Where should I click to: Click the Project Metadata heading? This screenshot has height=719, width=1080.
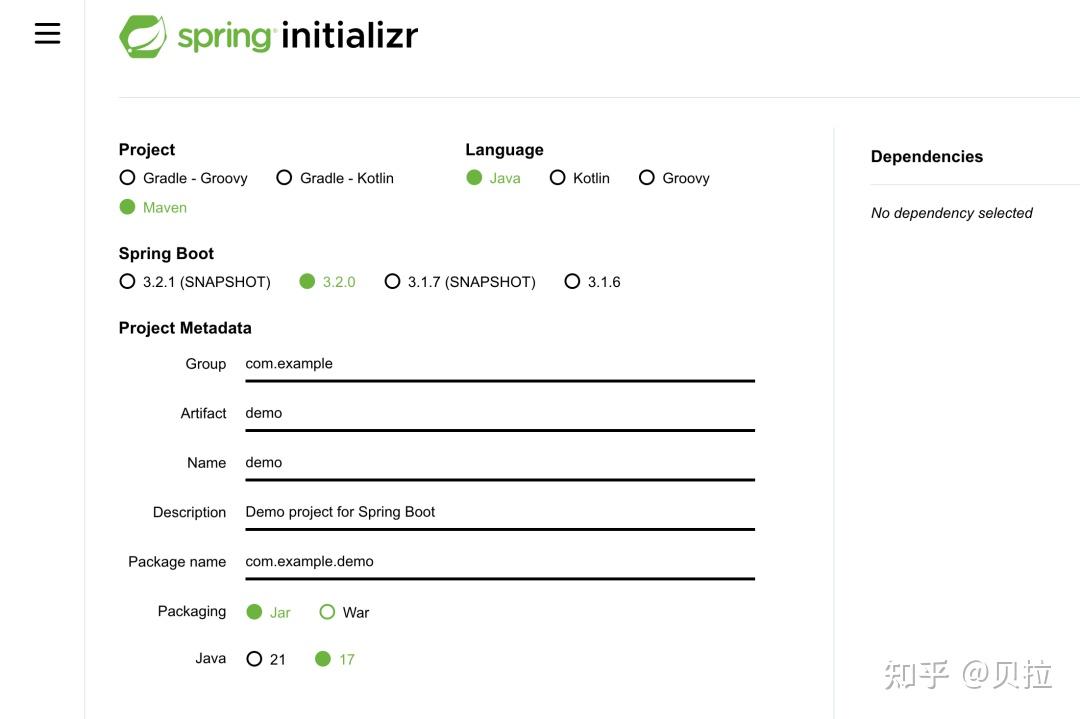(185, 328)
